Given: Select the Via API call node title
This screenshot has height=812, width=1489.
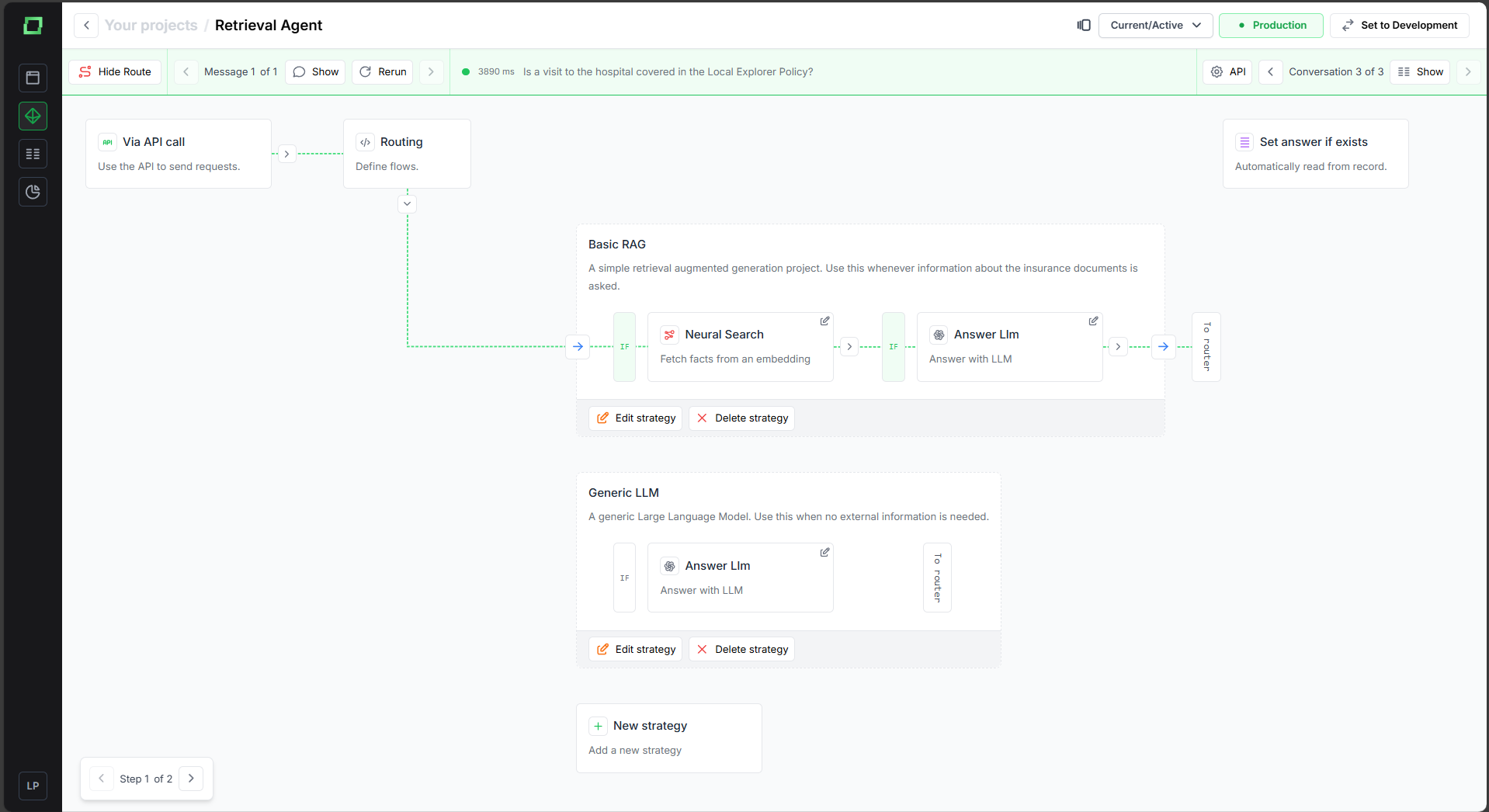Looking at the screenshot, I should point(154,142).
